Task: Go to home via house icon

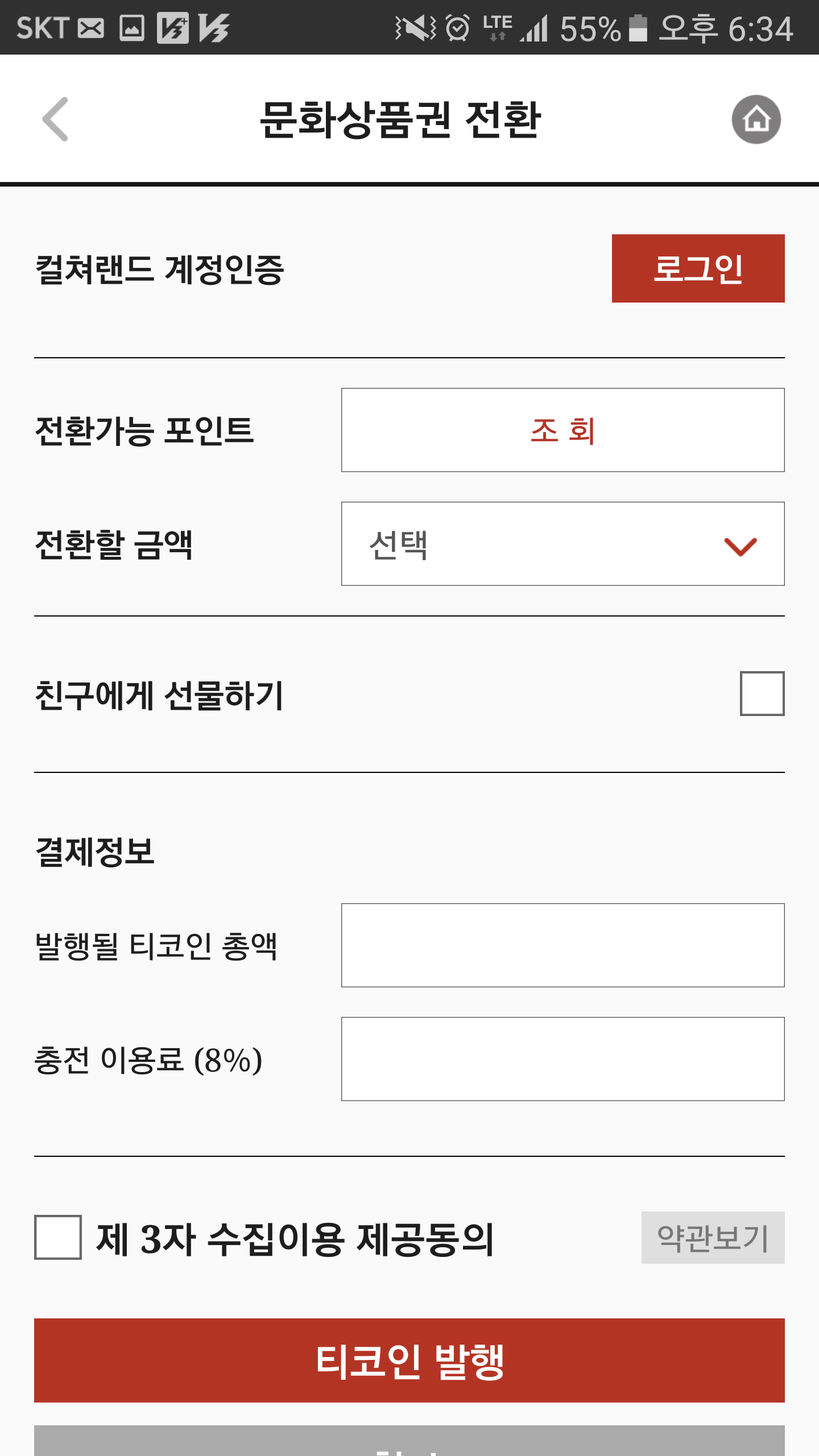Action: (x=756, y=119)
